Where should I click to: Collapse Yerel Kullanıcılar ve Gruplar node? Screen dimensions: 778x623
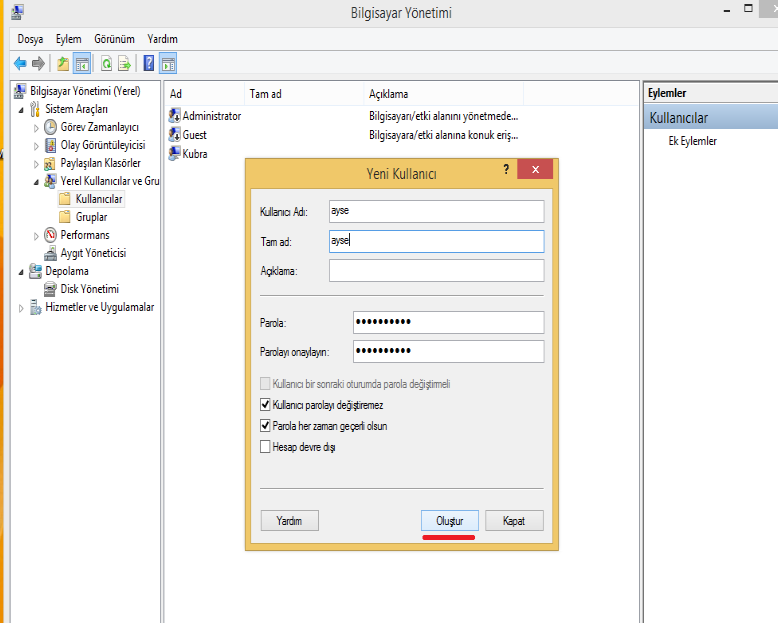tap(36, 182)
